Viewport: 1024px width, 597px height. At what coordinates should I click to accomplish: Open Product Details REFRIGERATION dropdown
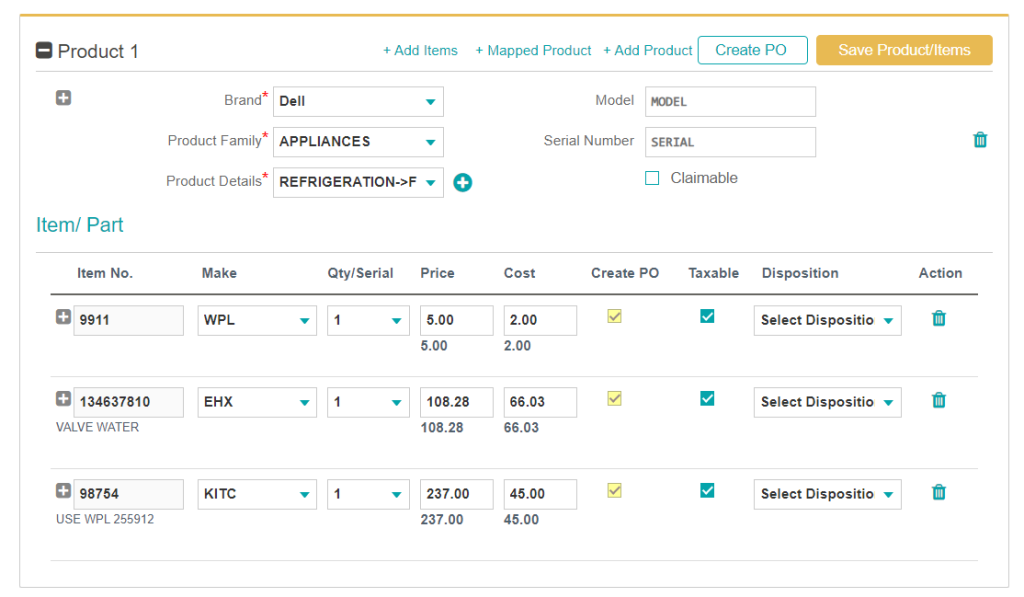click(x=359, y=182)
